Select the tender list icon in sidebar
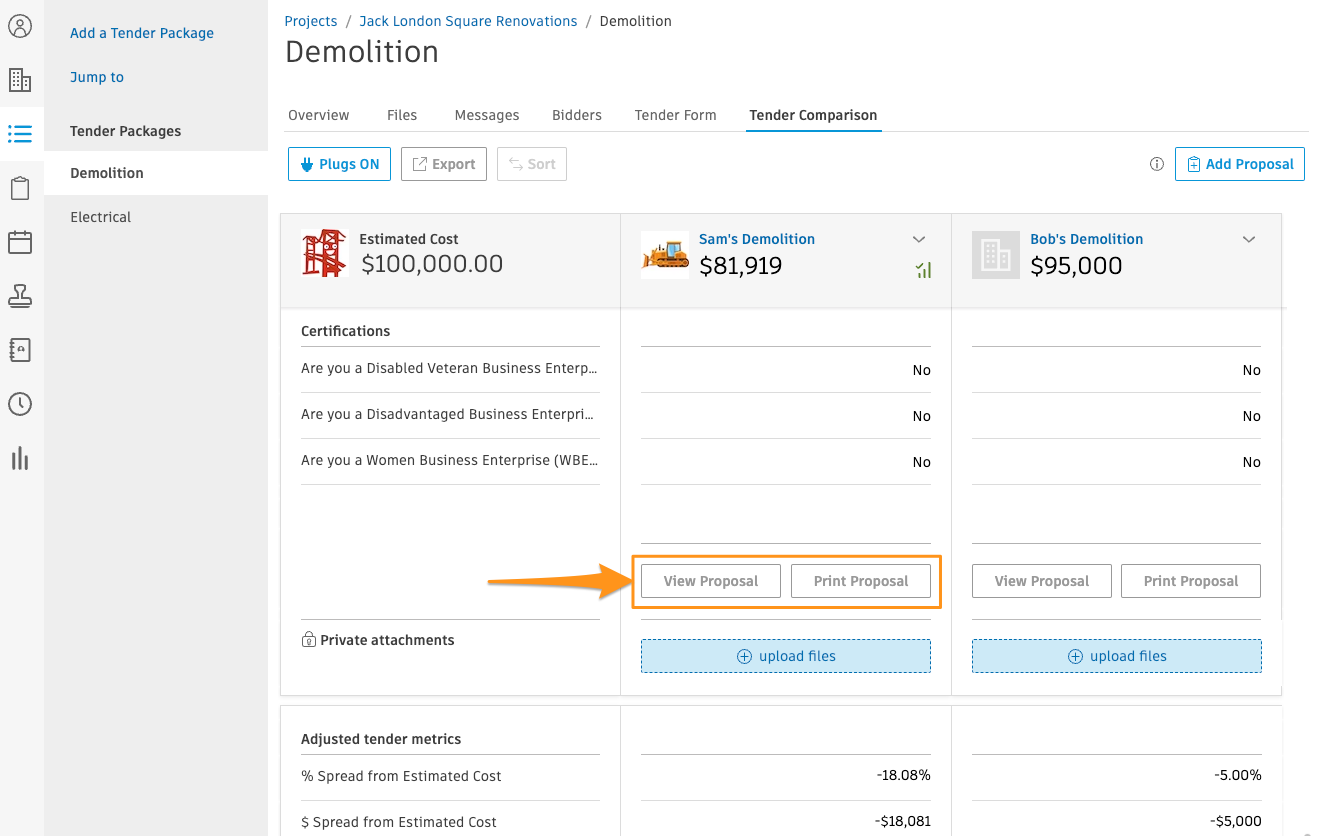This screenshot has height=836, width=1321. 20,133
